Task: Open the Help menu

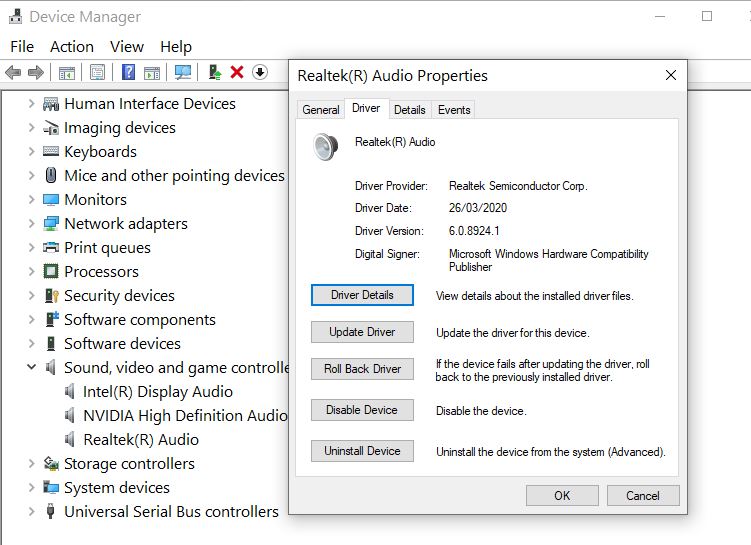Action: coord(176,46)
